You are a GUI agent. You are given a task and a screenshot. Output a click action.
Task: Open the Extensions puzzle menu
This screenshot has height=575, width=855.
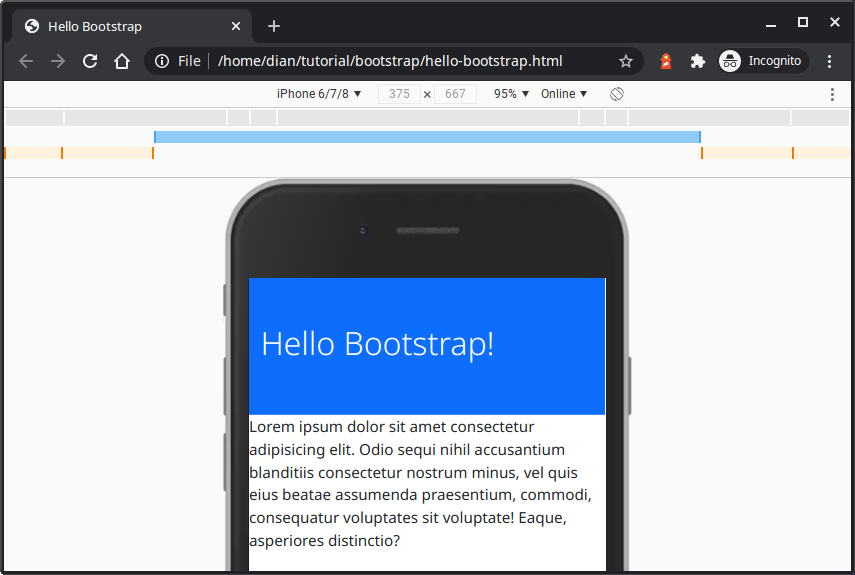(x=697, y=61)
